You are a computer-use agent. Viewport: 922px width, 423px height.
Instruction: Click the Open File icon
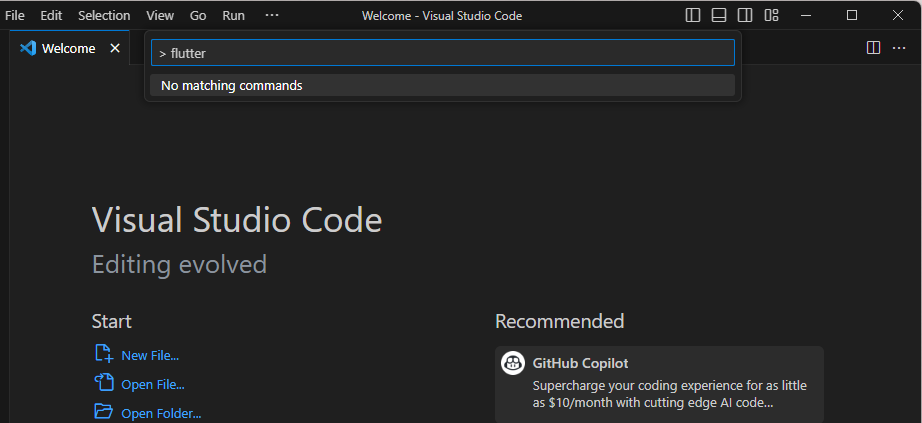click(x=103, y=383)
